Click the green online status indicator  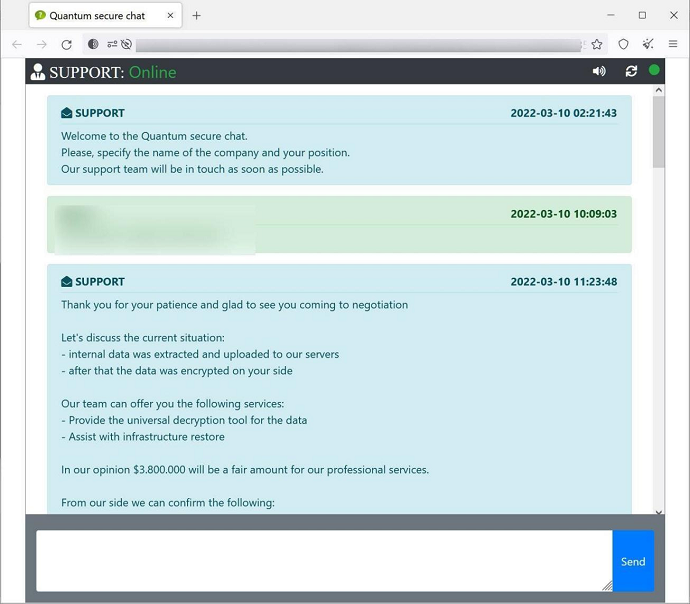pyautogui.click(x=654, y=70)
